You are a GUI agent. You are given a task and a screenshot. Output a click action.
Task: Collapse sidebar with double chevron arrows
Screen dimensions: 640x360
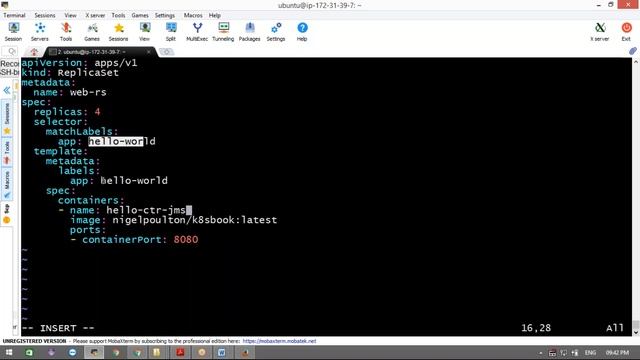coord(7,90)
